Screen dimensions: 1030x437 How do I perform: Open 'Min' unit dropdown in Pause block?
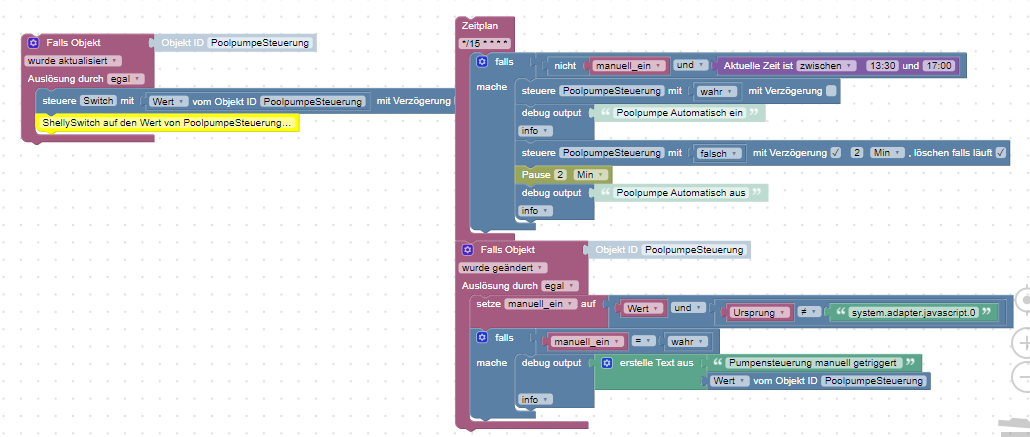(x=591, y=175)
